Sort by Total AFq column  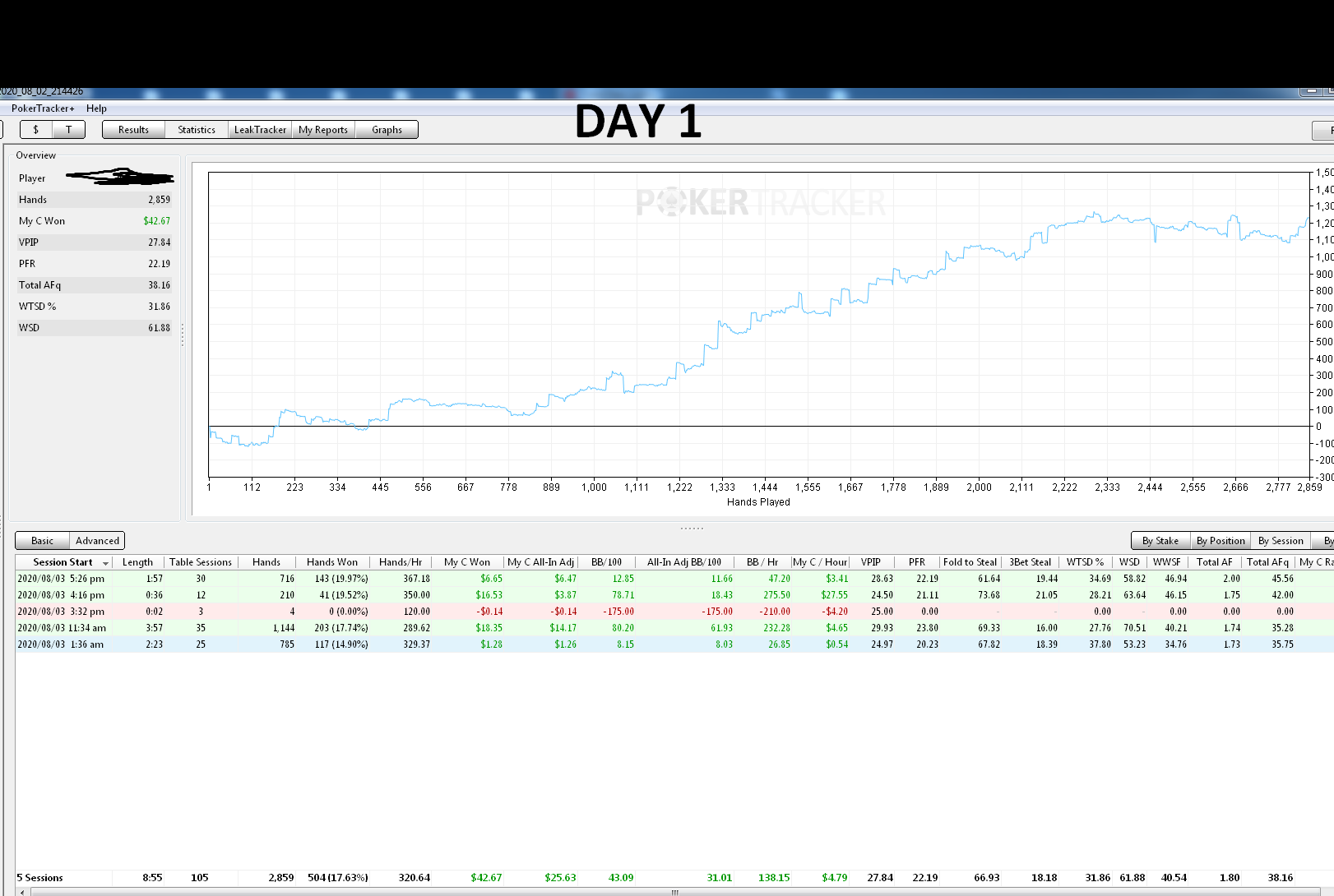click(1267, 562)
